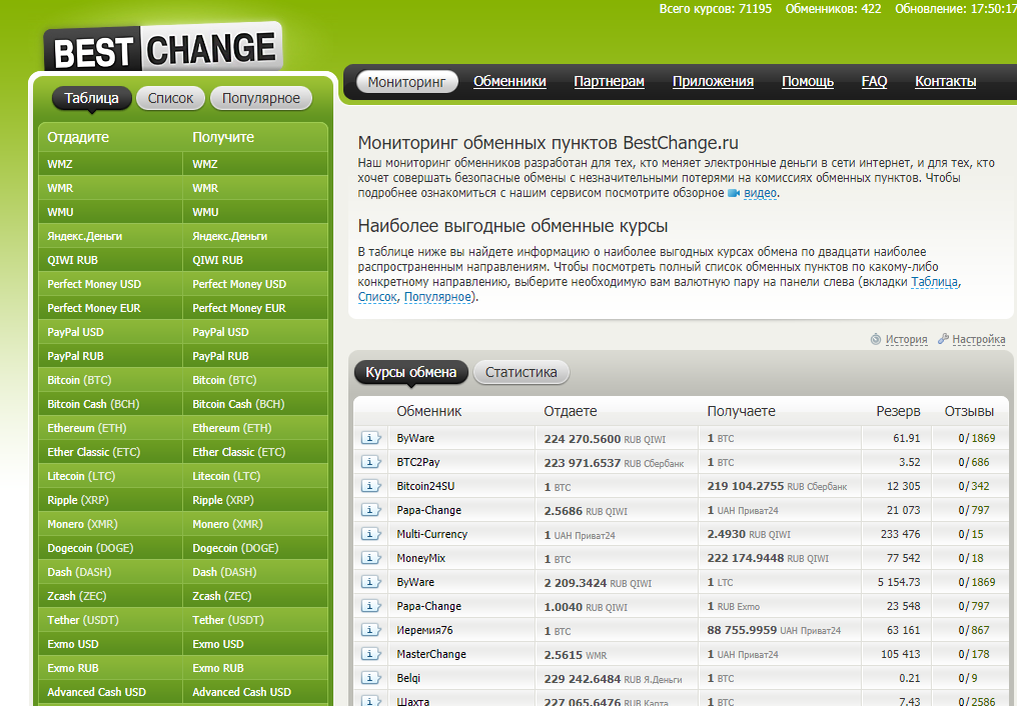The image size is (1017, 706).
Task: Switch to the Таблица tab
Action: click(x=91, y=99)
